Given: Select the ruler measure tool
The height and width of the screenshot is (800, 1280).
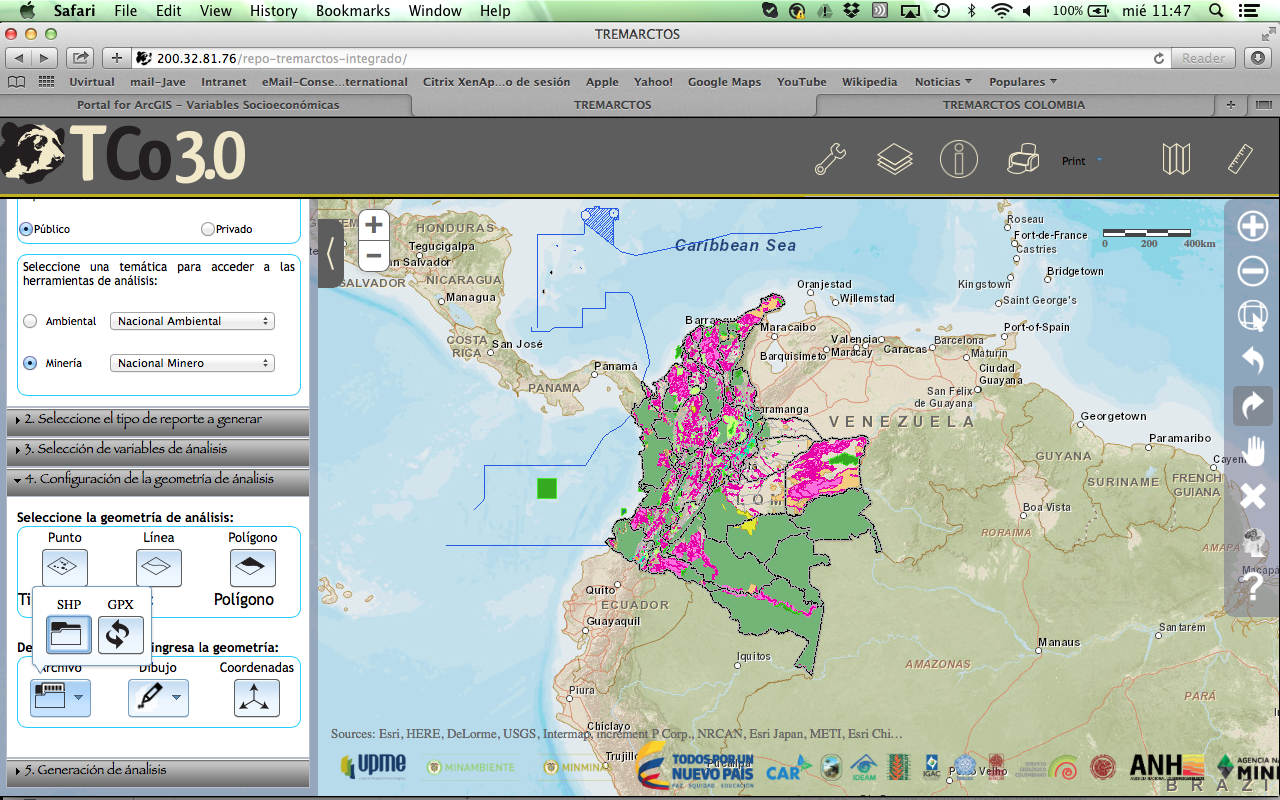Looking at the screenshot, I should 1240,160.
